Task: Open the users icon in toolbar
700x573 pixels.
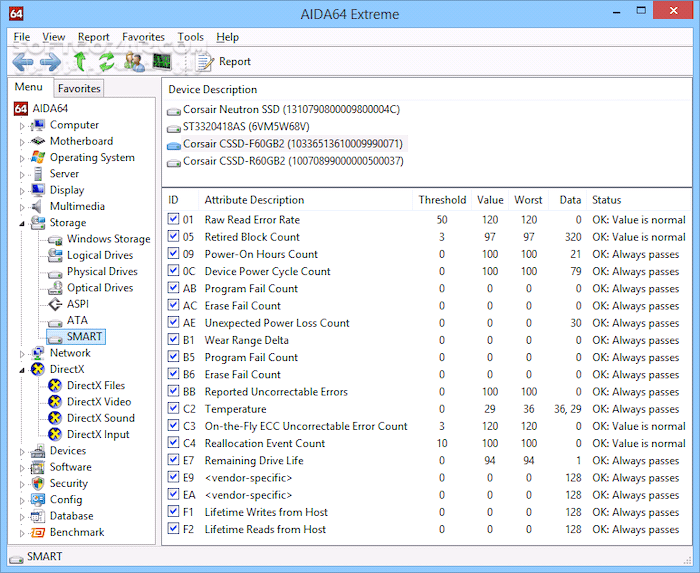Action: coord(134,62)
